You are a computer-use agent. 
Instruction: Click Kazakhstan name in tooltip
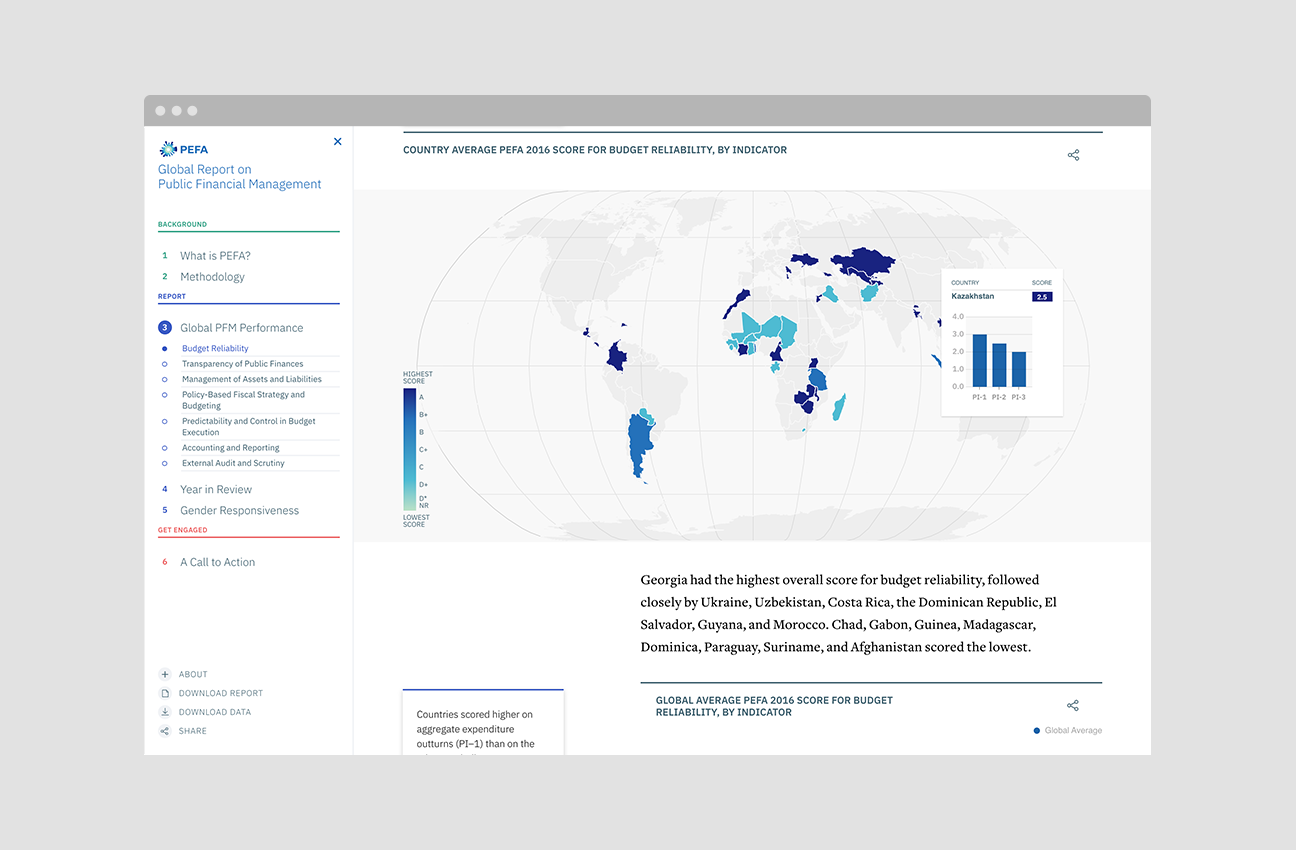click(973, 297)
